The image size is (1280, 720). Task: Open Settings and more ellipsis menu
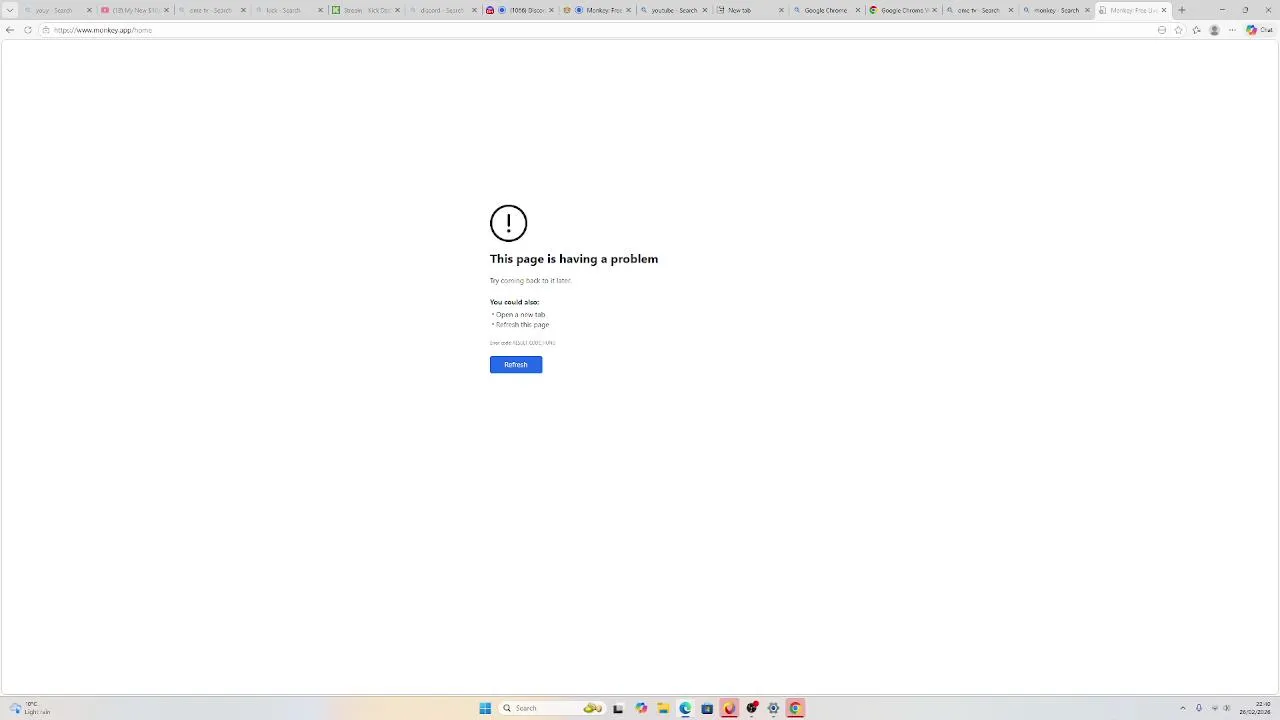point(1233,30)
